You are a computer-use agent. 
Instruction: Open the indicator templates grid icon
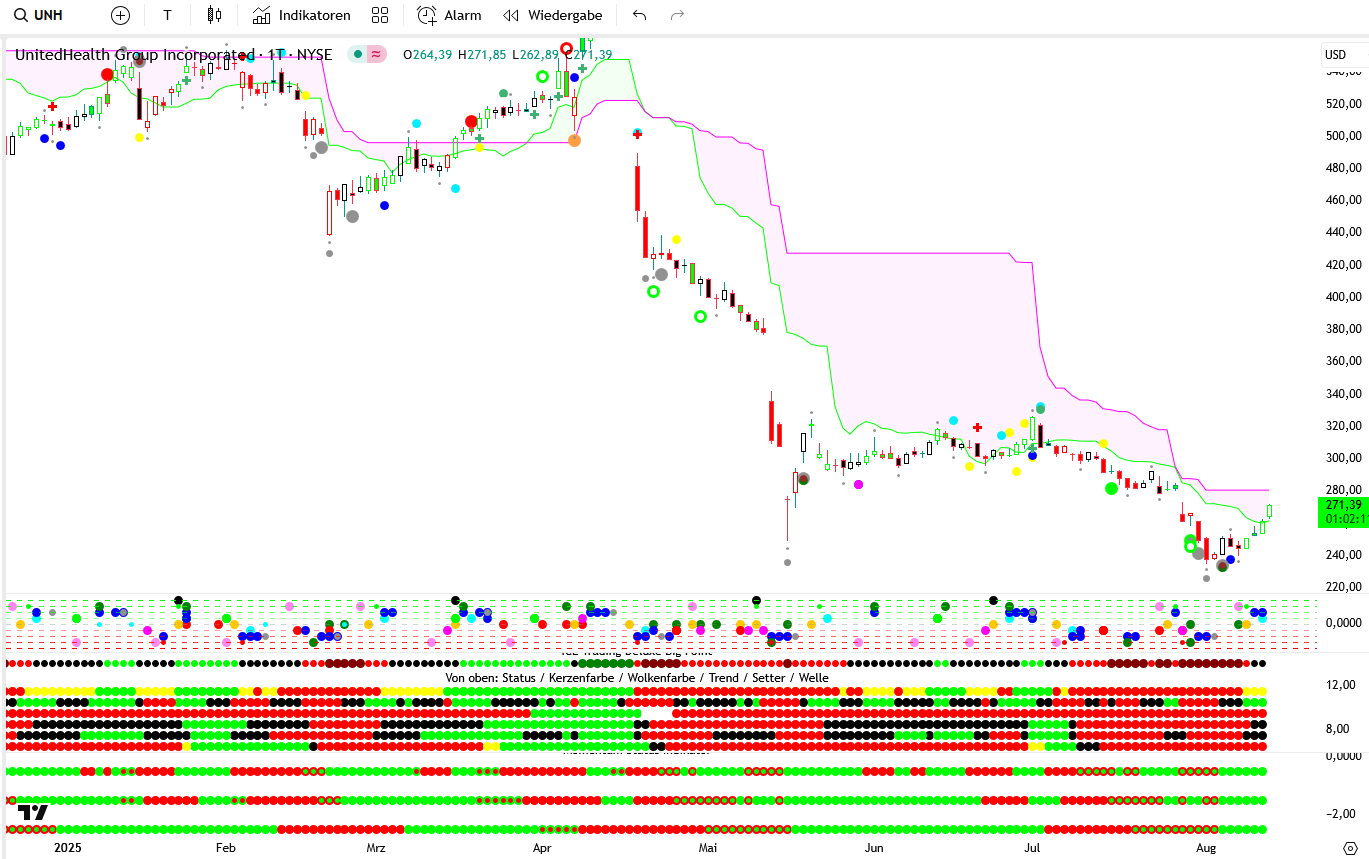380,15
